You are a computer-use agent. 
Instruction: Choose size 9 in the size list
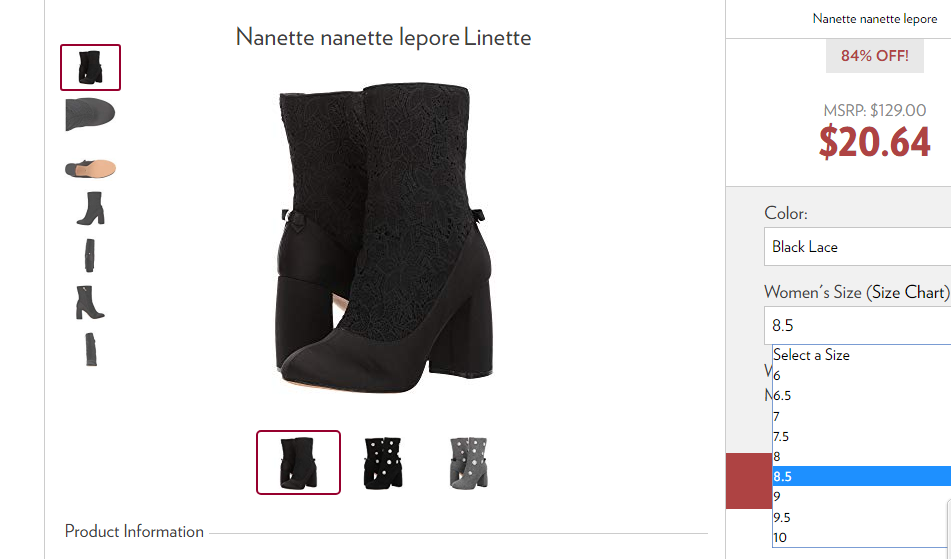click(862, 497)
